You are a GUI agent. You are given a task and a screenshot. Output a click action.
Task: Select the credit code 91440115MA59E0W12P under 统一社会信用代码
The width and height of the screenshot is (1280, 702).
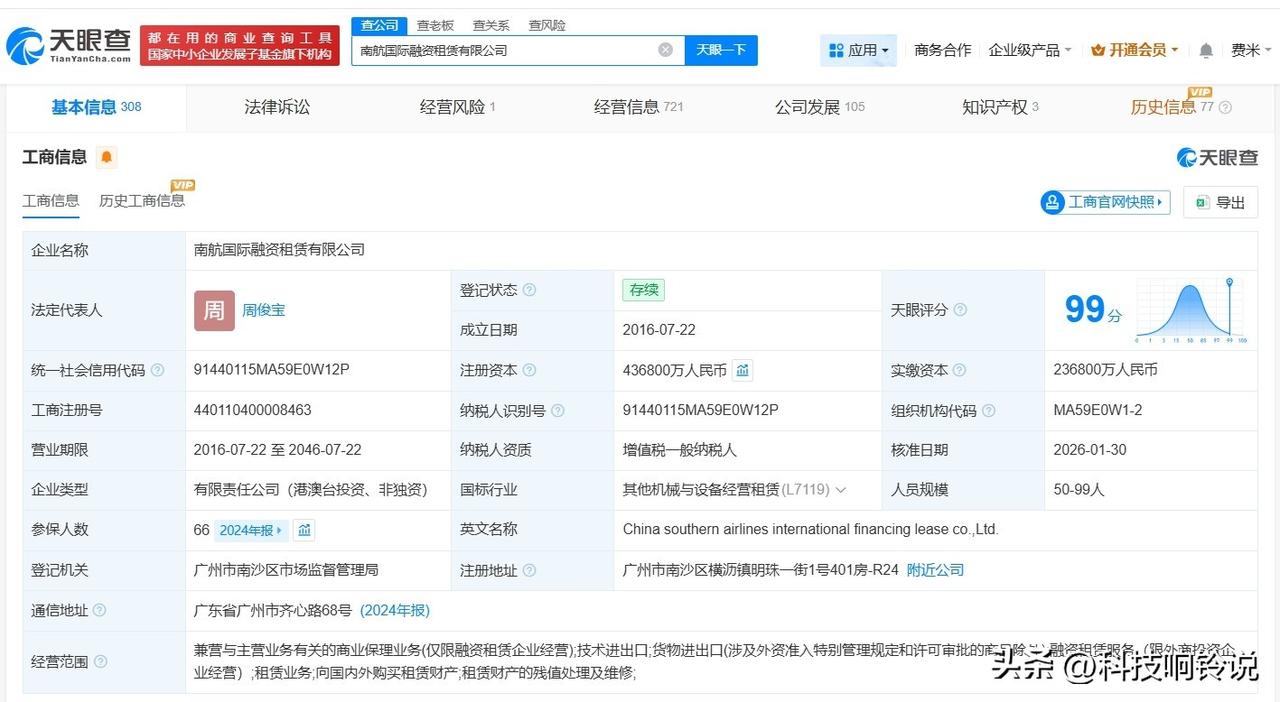coord(272,369)
